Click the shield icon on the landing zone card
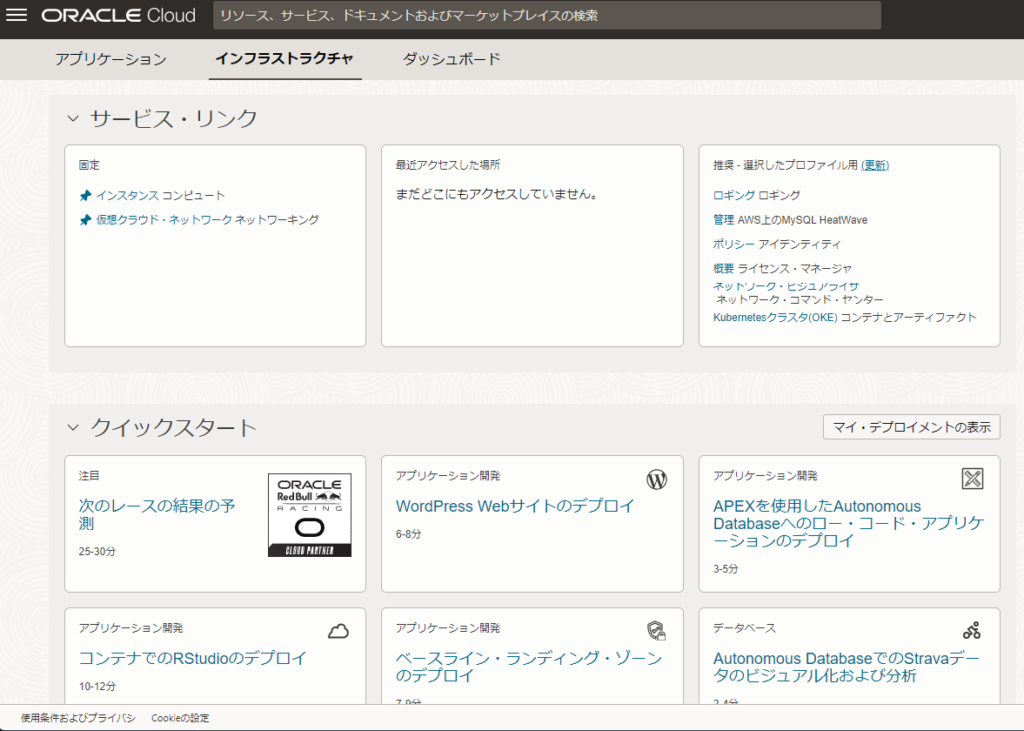1024x731 pixels. [x=656, y=630]
